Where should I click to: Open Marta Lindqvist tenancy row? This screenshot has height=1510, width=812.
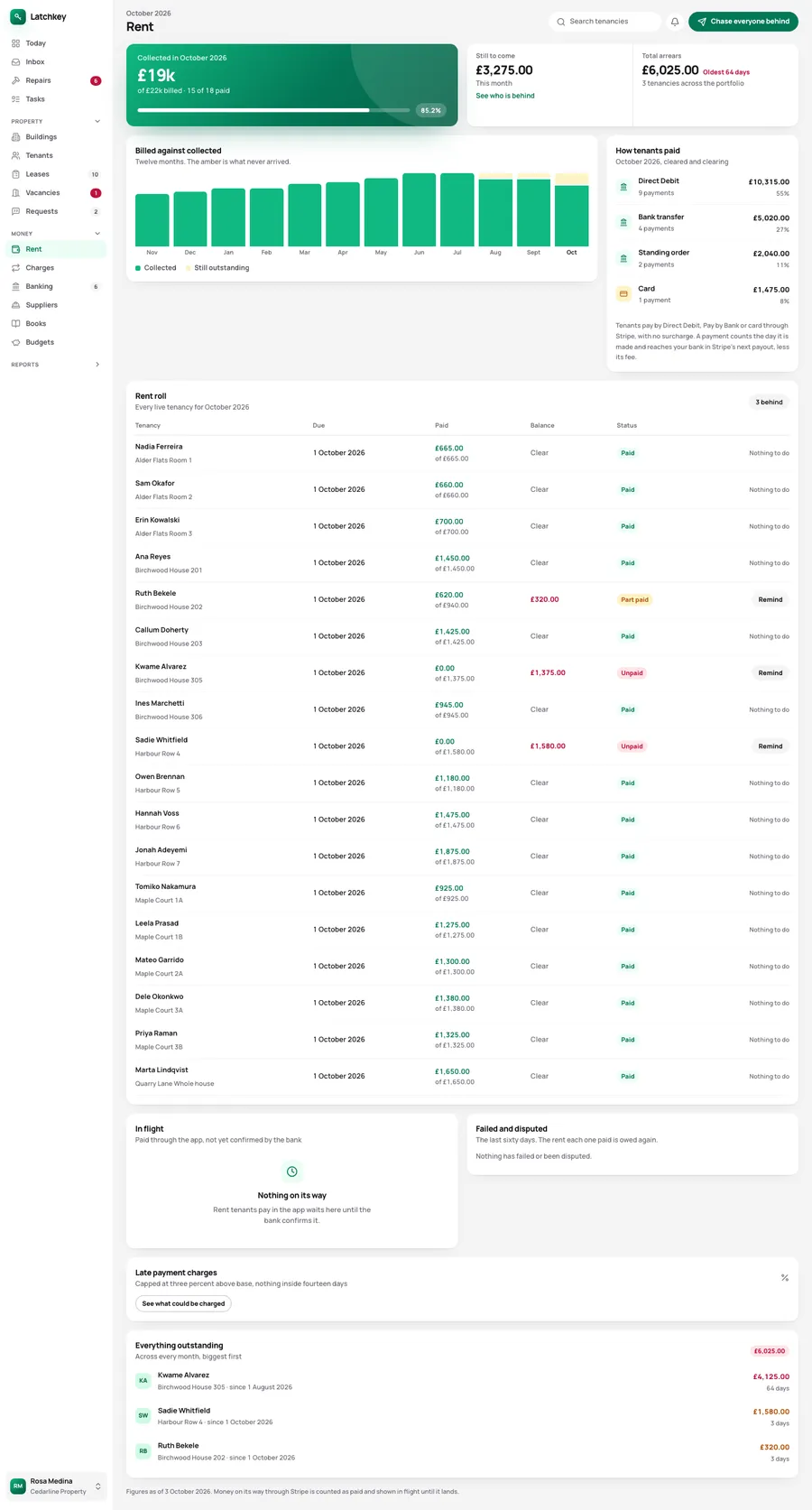462,1076
